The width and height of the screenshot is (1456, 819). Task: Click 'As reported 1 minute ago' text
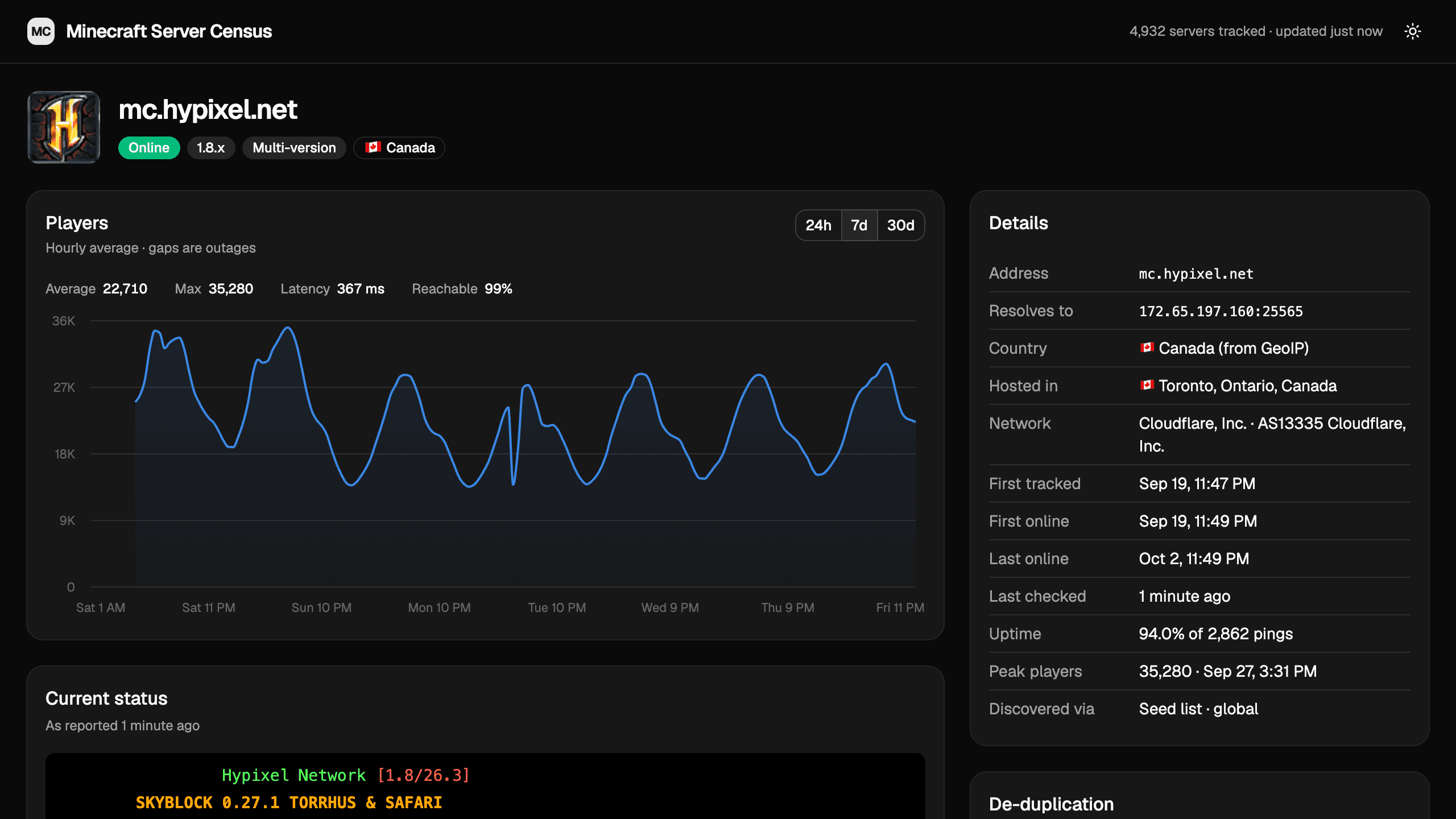[x=122, y=726]
